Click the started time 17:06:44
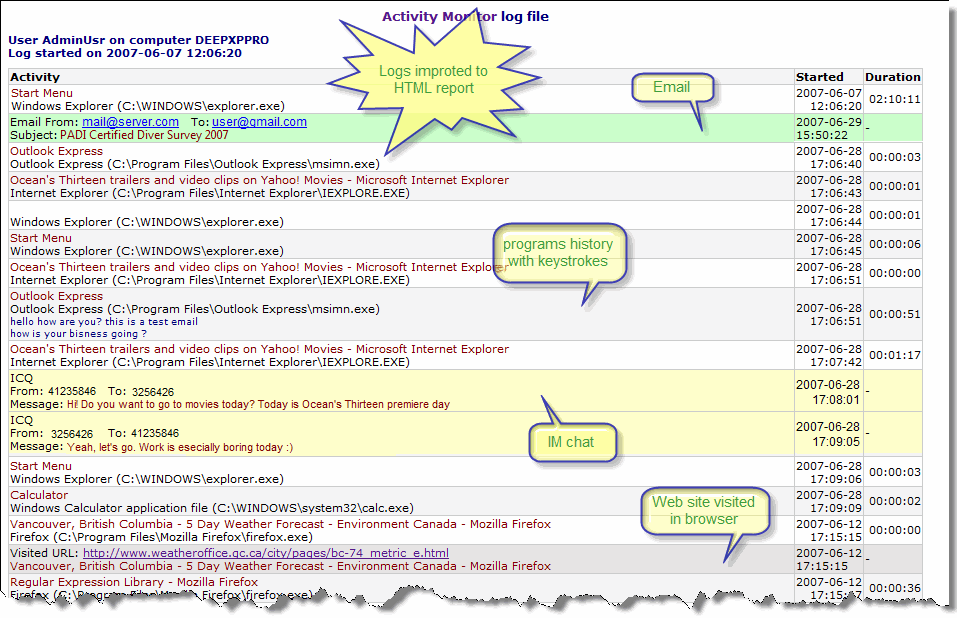Viewport: 957px width, 618px height. click(836, 222)
